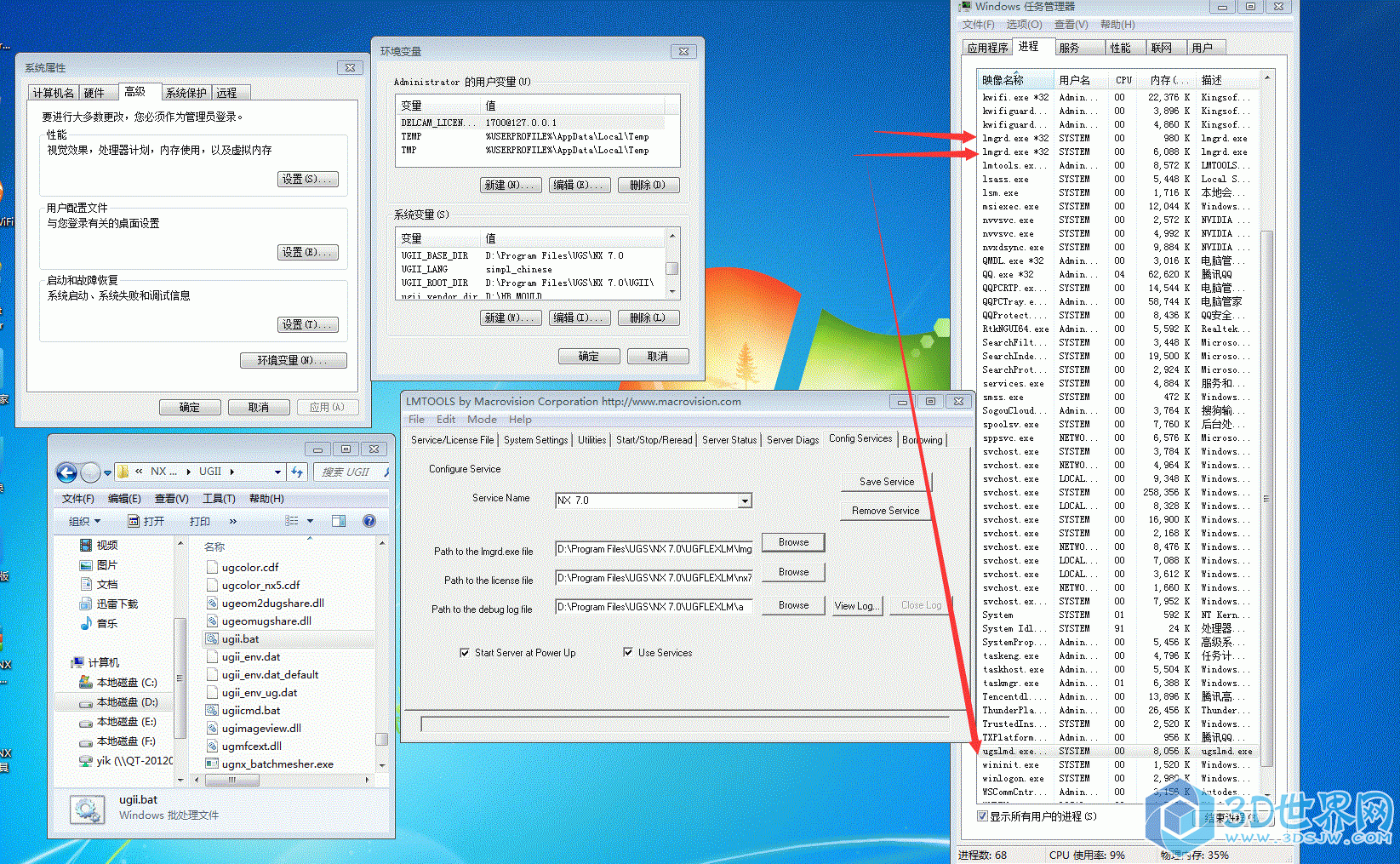Toggle 显示所有用户的进程 checkbox in Task Manager
This screenshot has height=864, width=1400.
(x=982, y=816)
